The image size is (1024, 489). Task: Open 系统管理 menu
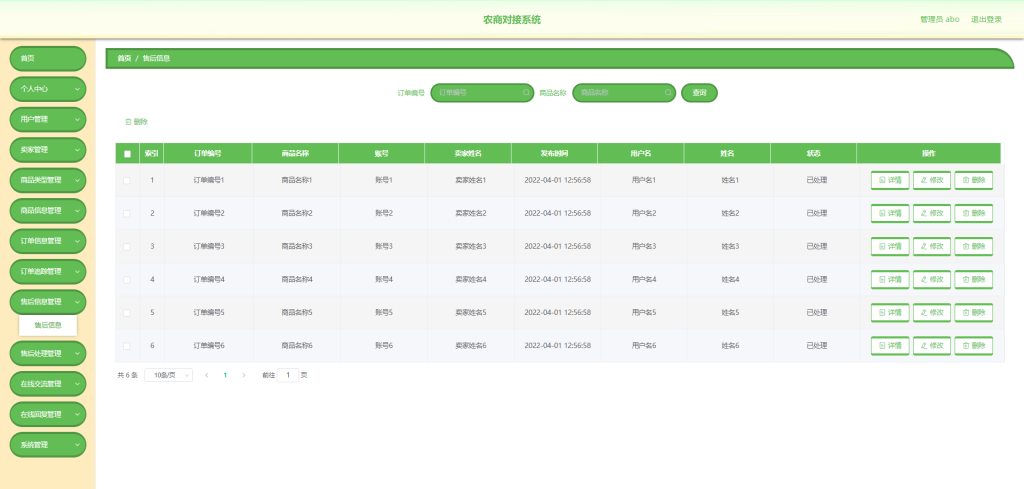(x=48, y=445)
